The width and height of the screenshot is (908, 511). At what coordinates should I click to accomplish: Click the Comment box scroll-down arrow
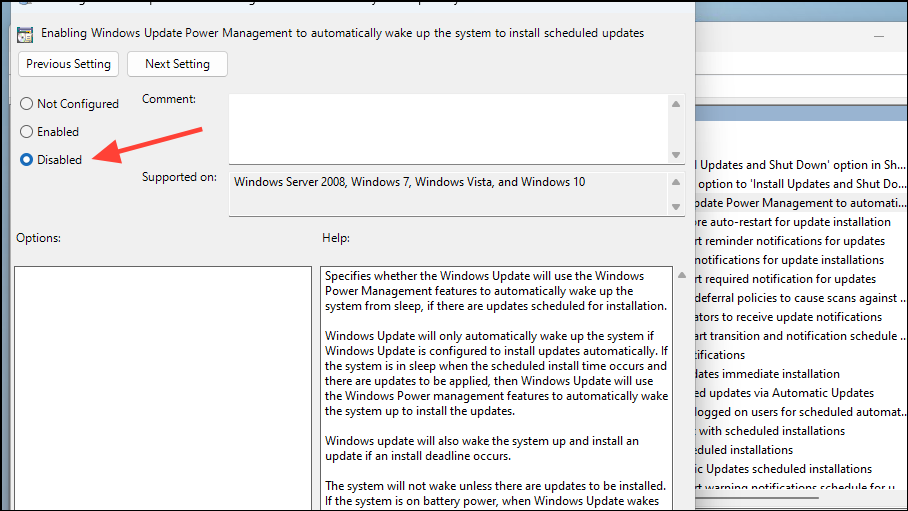point(676,155)
